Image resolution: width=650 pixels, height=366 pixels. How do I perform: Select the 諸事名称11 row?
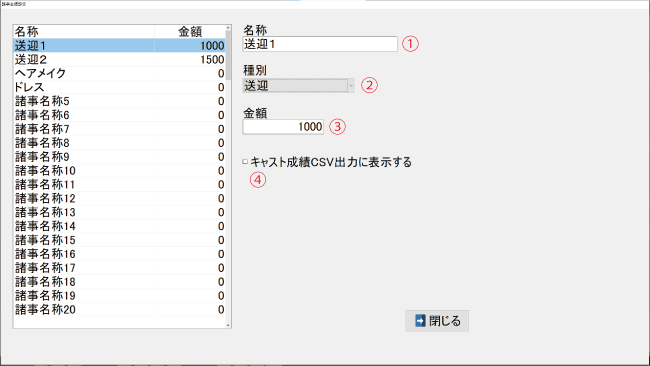point(119,184)
